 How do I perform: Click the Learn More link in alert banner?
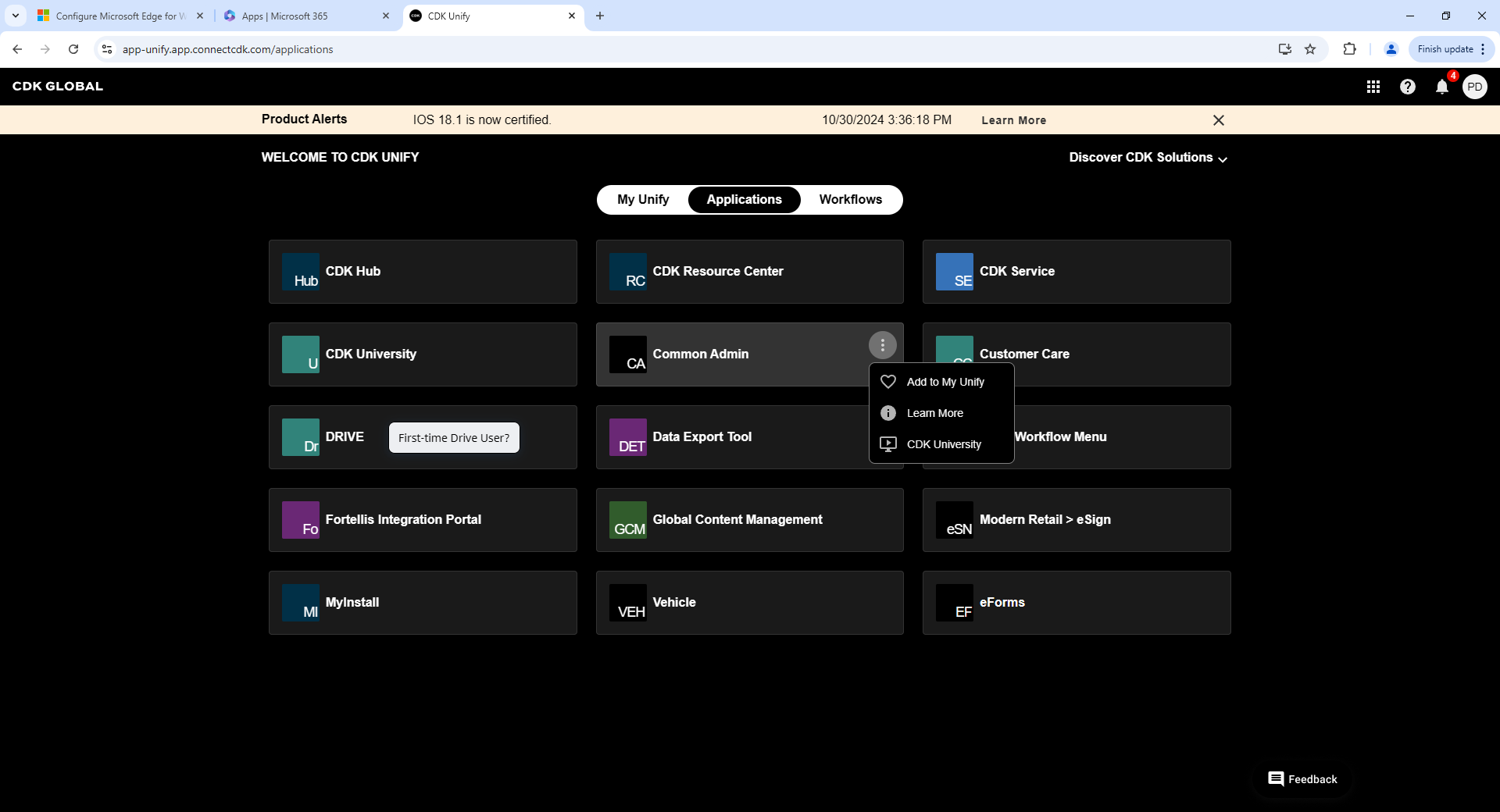pyautogui.click(x=1013, y=120)
